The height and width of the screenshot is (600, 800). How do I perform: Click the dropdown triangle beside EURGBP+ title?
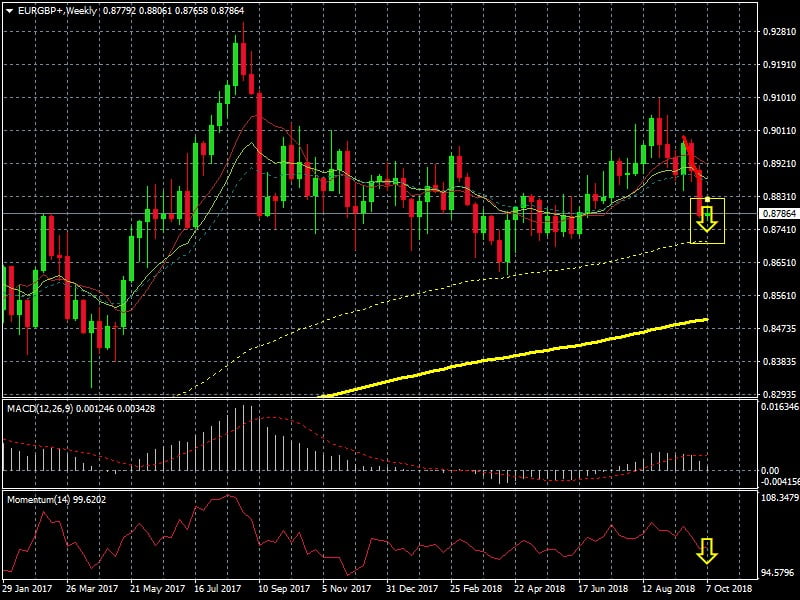[x=9, y=9]
